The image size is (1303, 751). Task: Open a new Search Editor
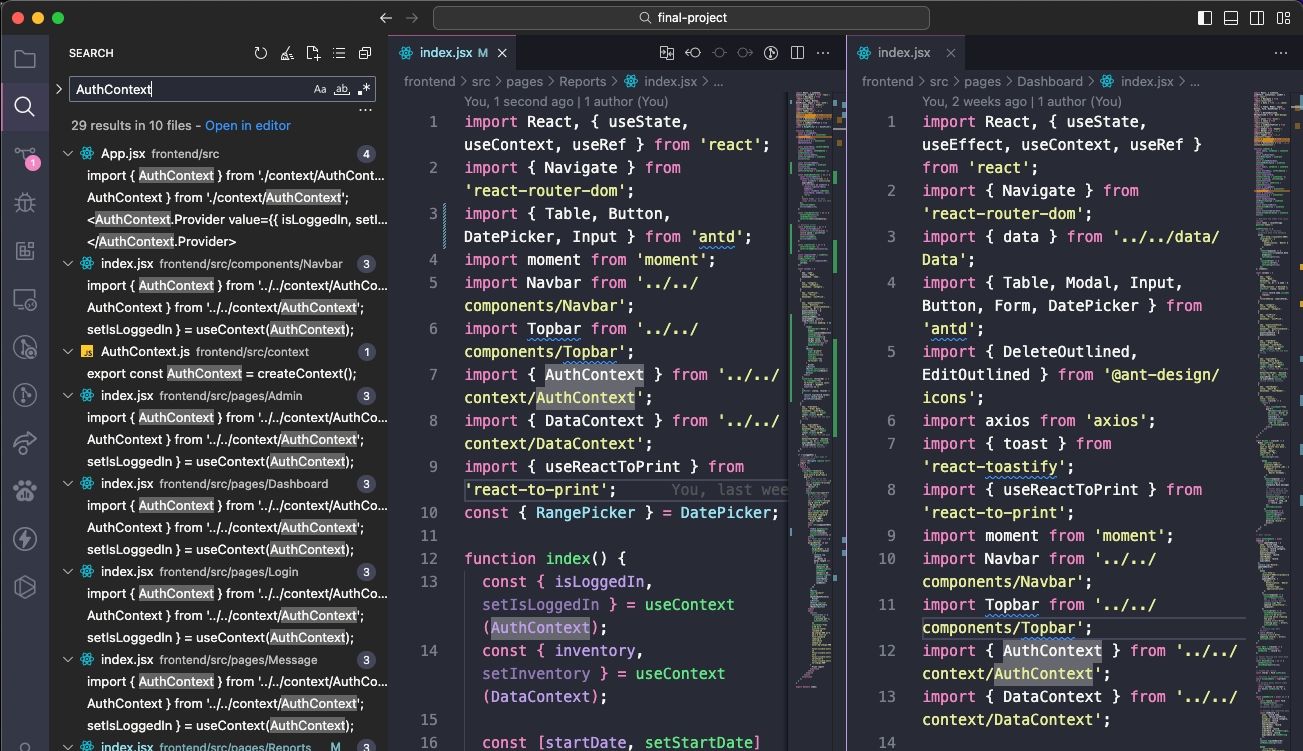[312, 53]
